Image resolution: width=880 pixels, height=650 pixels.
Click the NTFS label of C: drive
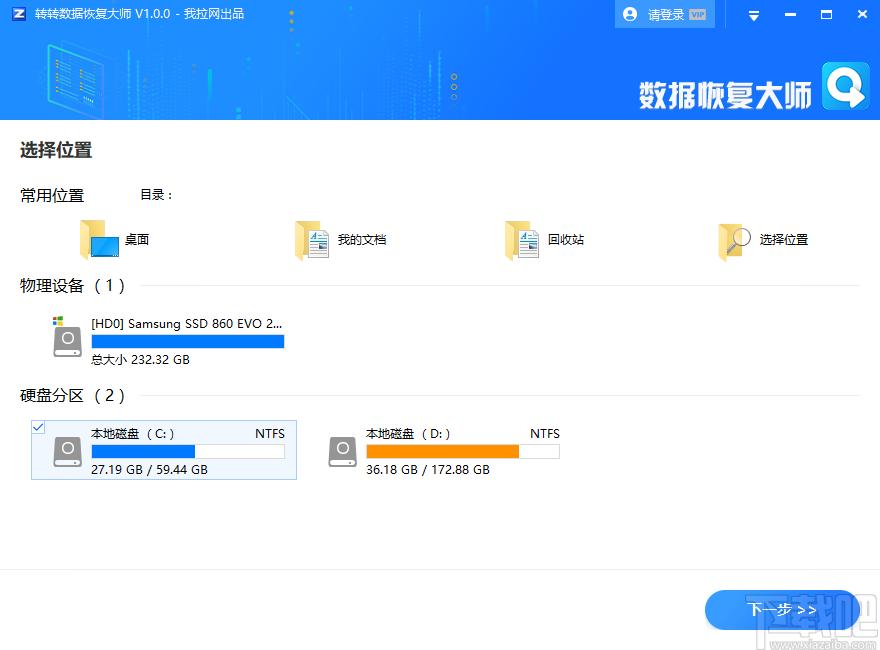[x=270, y=434]
